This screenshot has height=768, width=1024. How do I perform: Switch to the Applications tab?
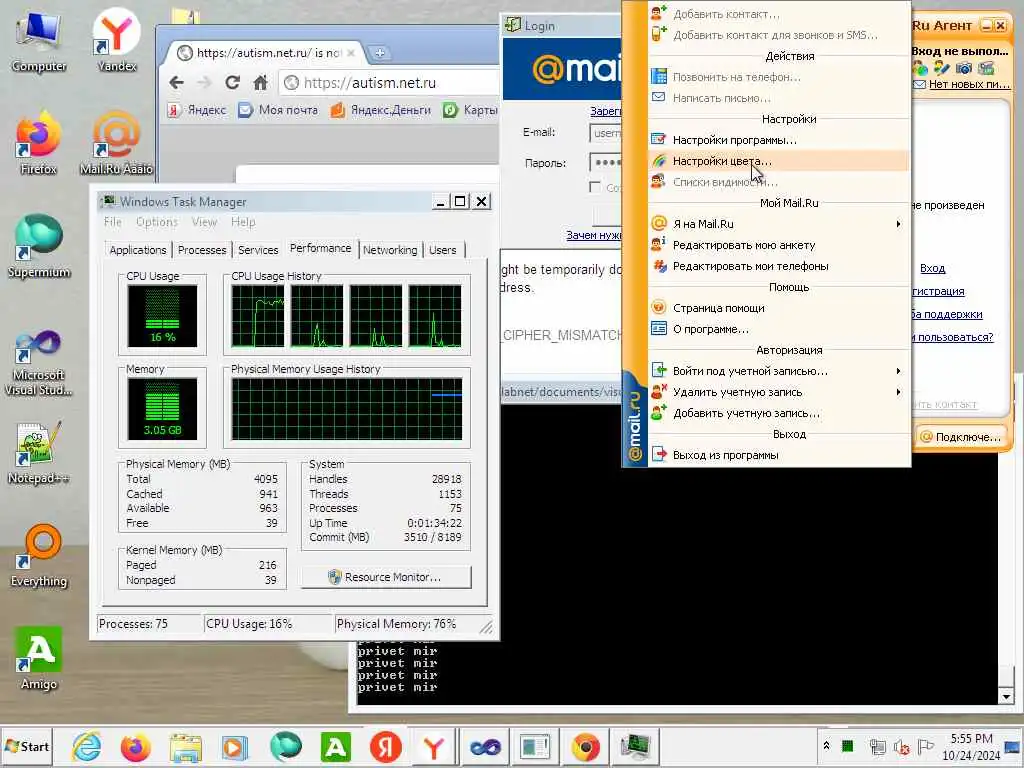[x=138, y=250]
